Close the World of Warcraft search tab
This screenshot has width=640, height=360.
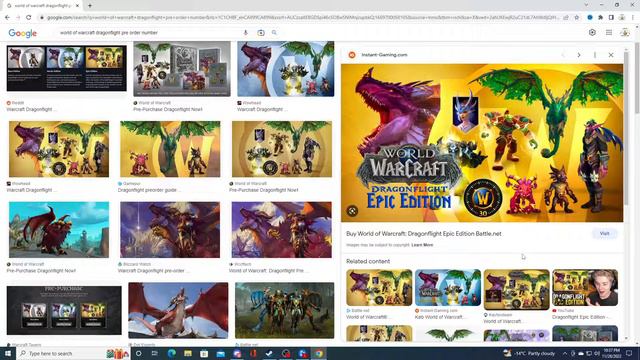coord(77,6)
